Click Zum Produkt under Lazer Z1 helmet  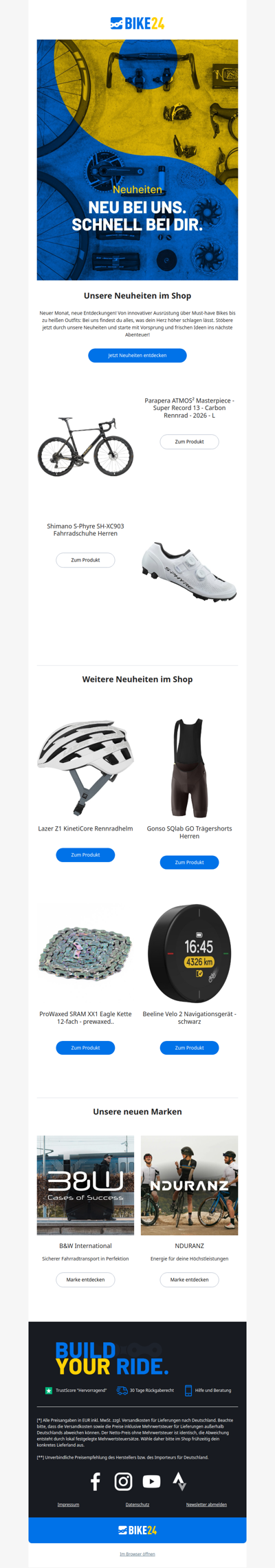point(85,855)
